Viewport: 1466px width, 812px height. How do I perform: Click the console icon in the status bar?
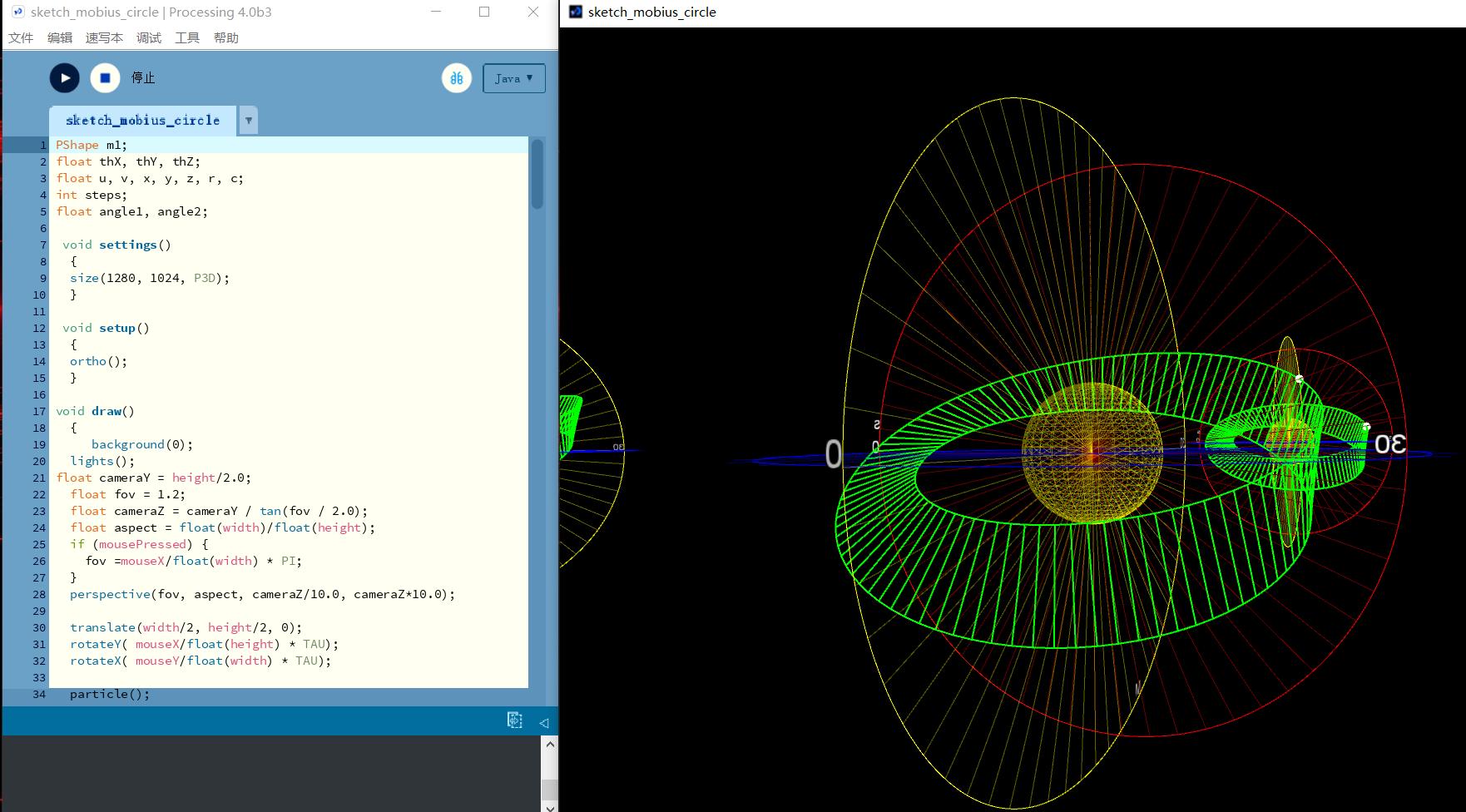[x=515, y=720]
